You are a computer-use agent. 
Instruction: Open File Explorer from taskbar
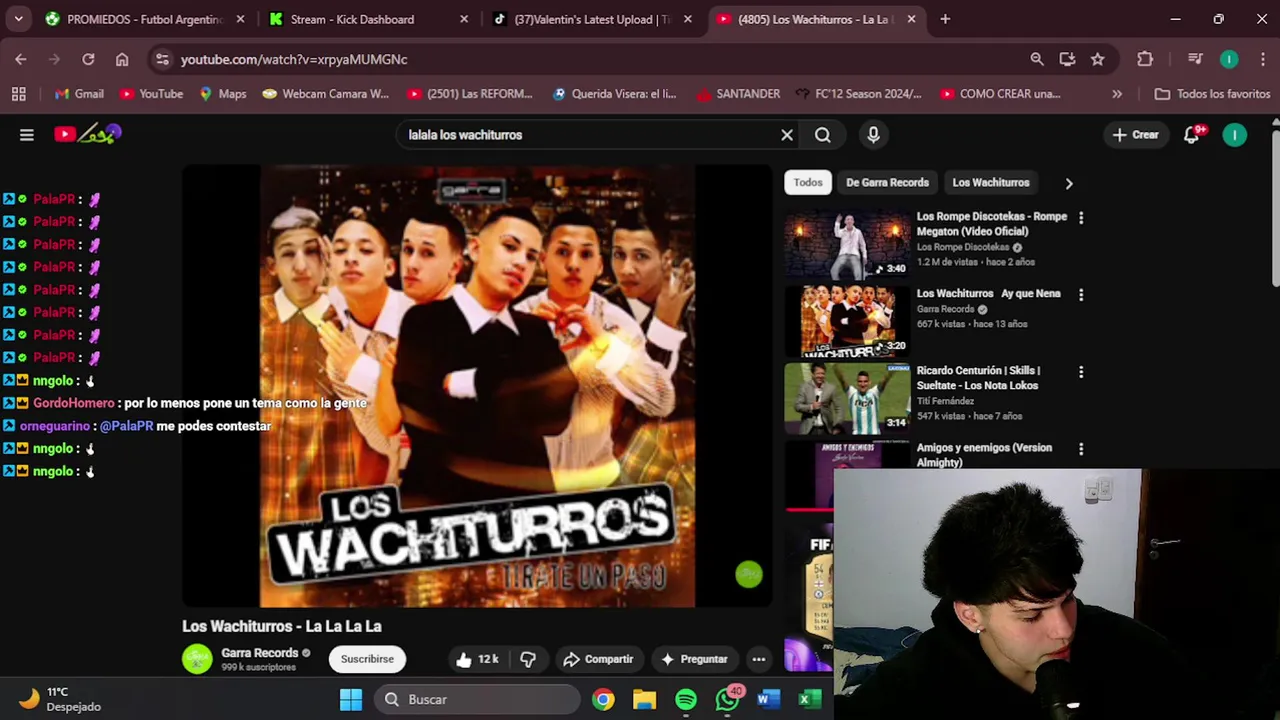[644, 700]
